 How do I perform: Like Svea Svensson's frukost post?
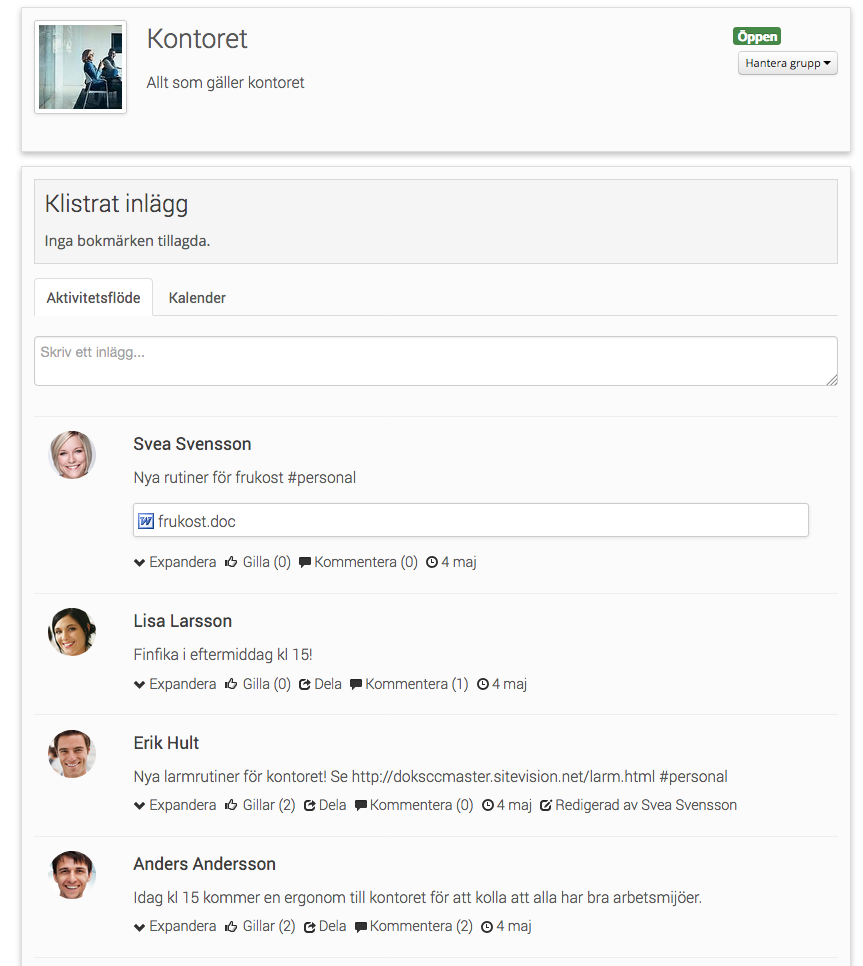coord(257,562)
